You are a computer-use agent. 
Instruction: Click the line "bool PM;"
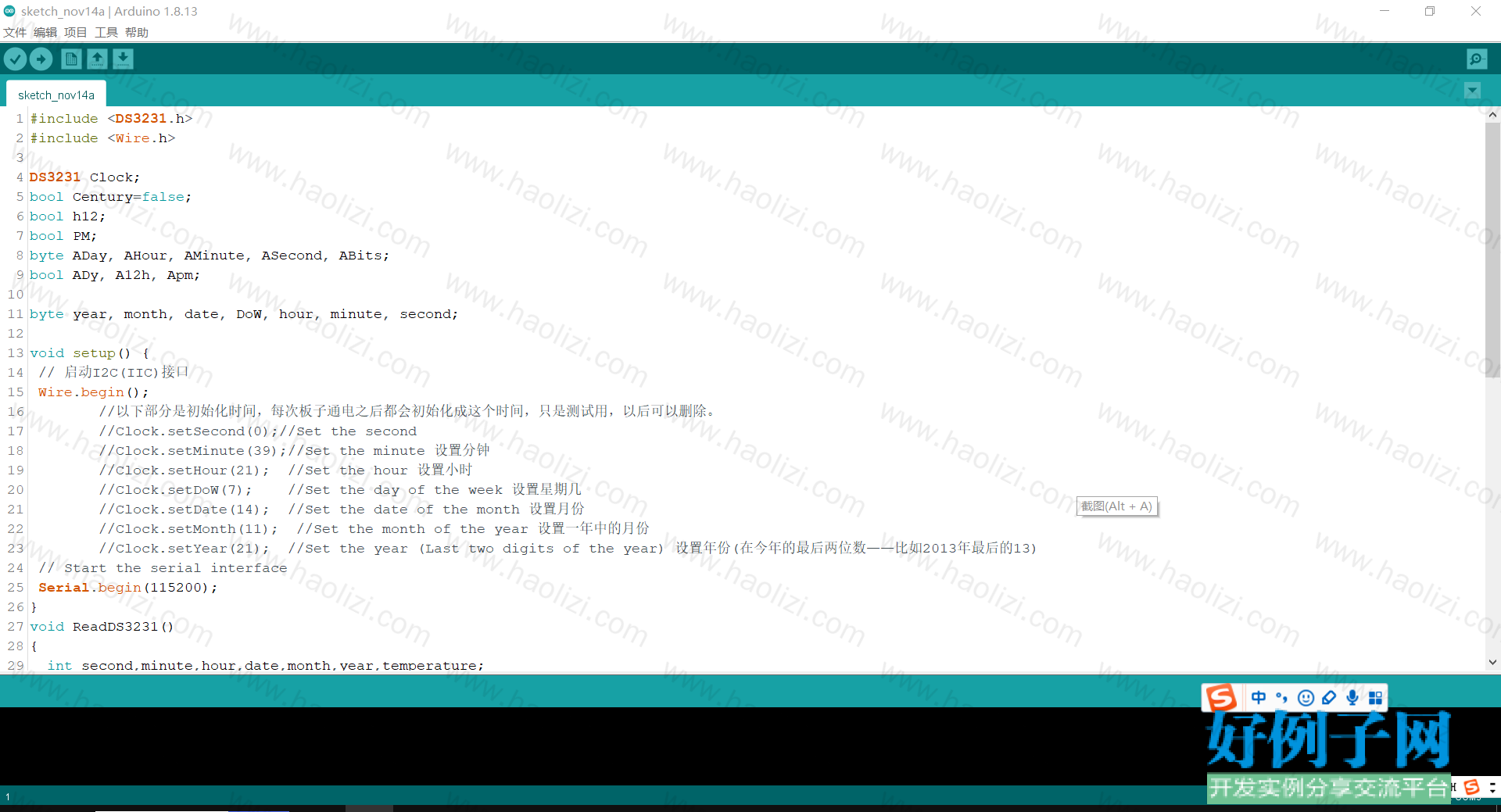[x=63, y=236]
